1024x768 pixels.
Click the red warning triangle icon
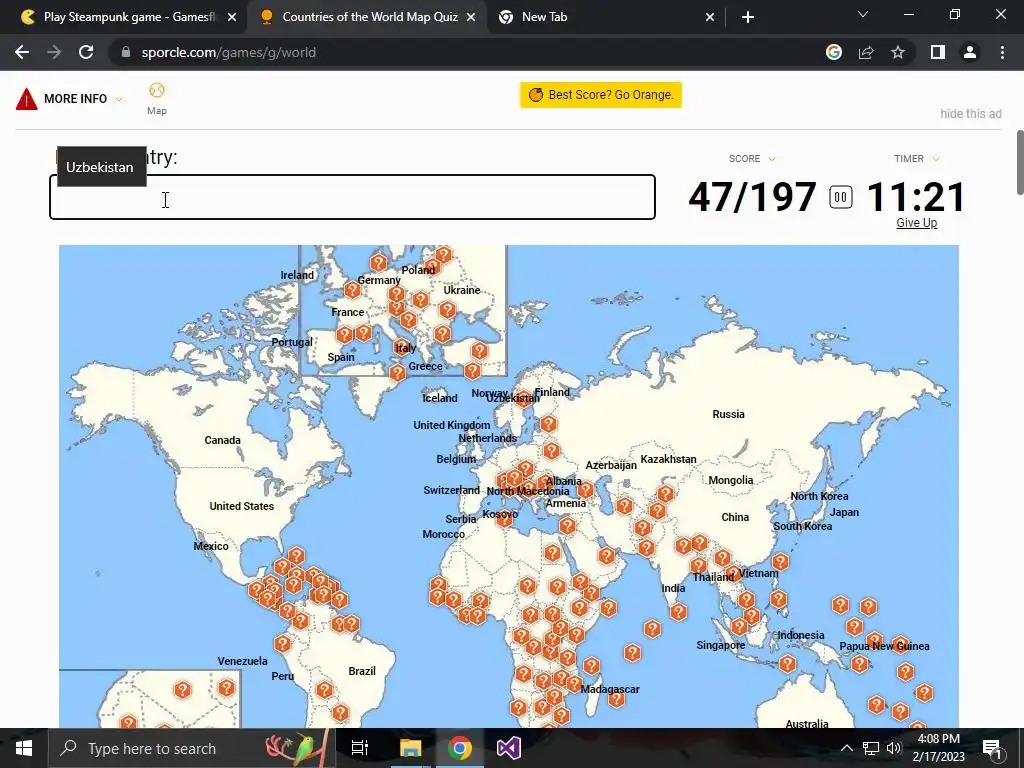tap(27, 99)
